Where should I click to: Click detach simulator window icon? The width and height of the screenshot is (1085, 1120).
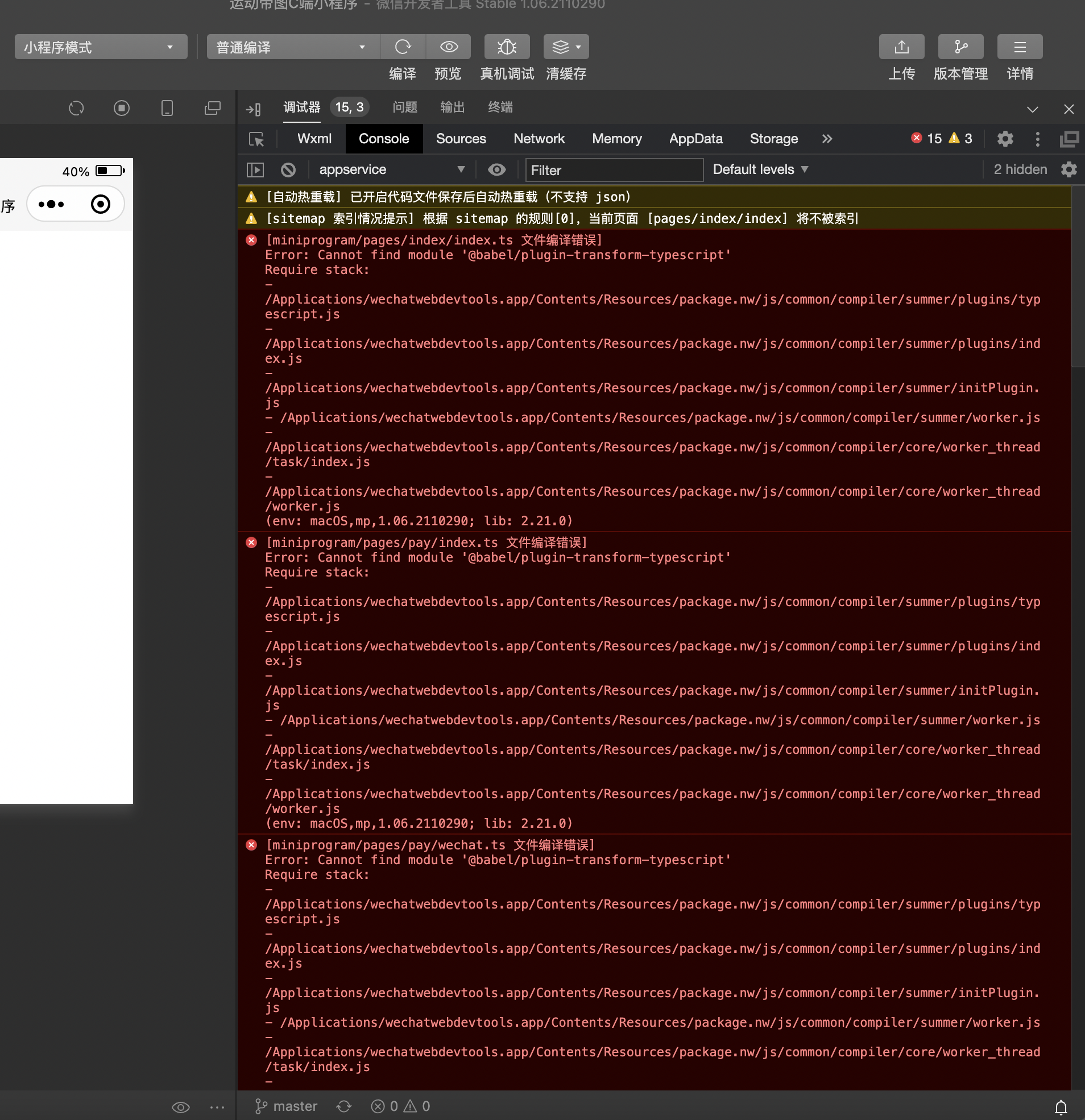tap(213, 108)
